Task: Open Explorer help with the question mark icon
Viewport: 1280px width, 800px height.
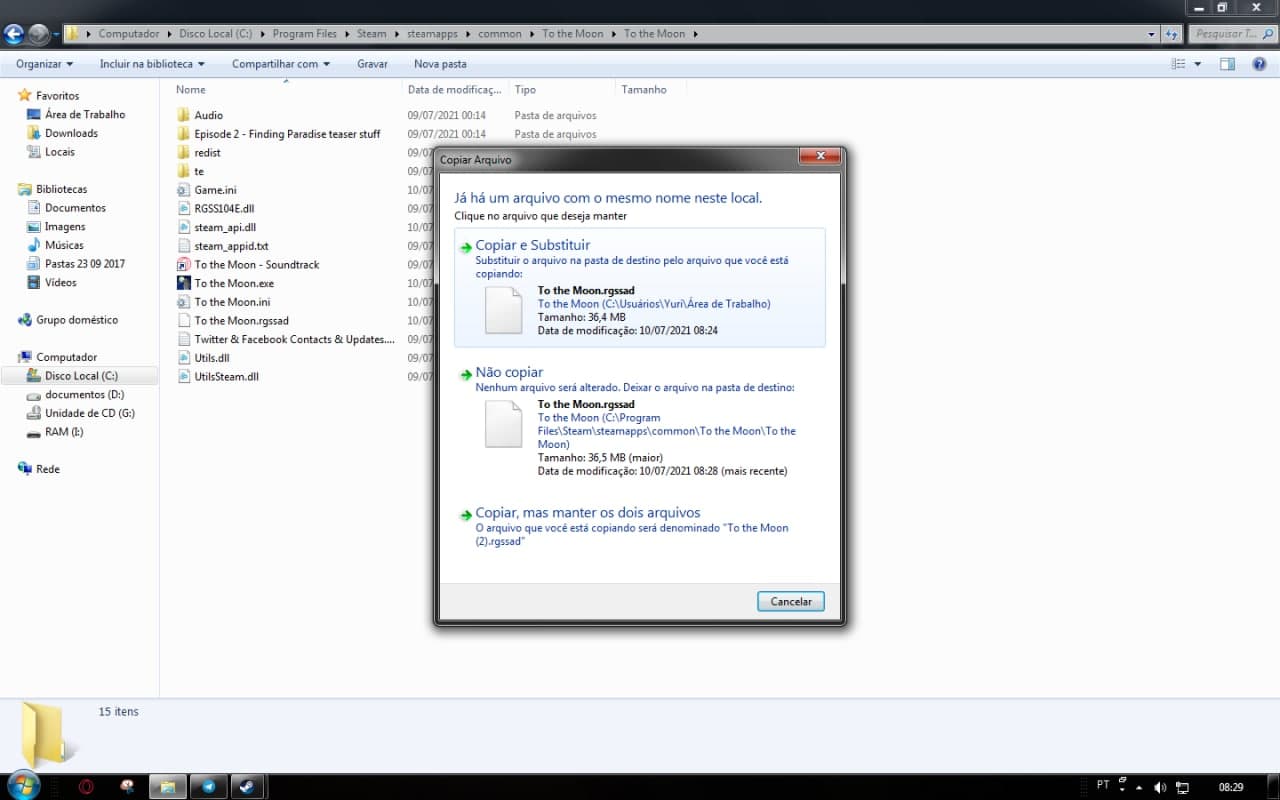Action: [x=1259, y=64]
